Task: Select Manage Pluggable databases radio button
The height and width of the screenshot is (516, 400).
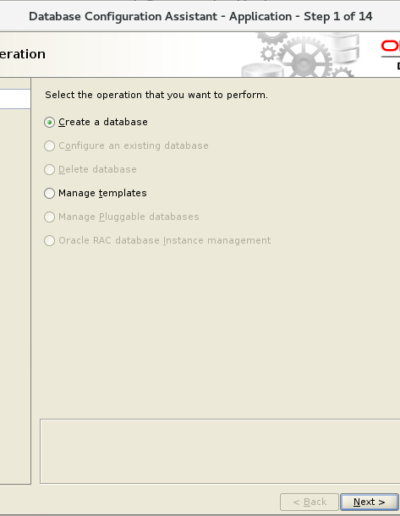Action: click(49, 217)
